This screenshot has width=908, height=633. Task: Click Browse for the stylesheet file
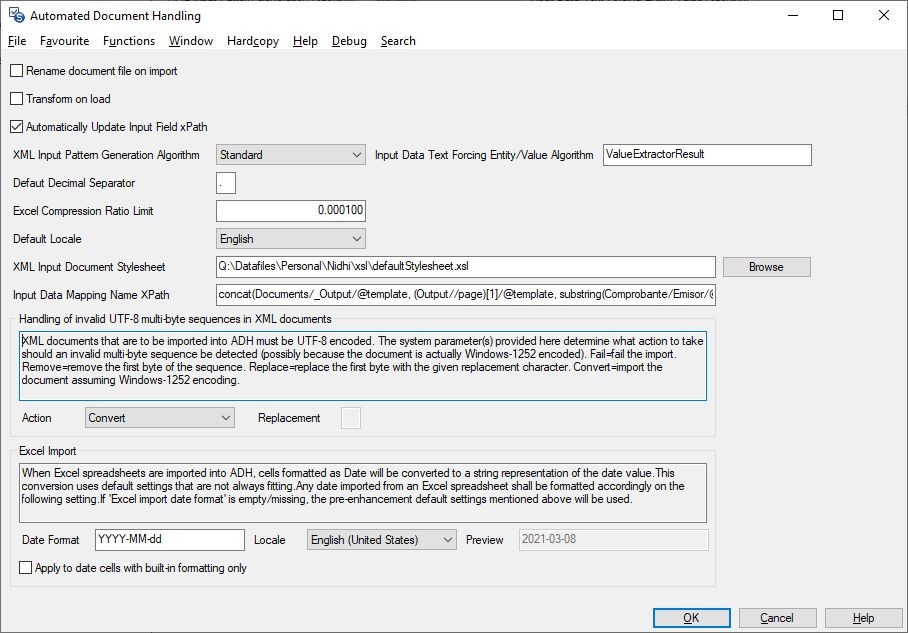click(x=766, y=266)
